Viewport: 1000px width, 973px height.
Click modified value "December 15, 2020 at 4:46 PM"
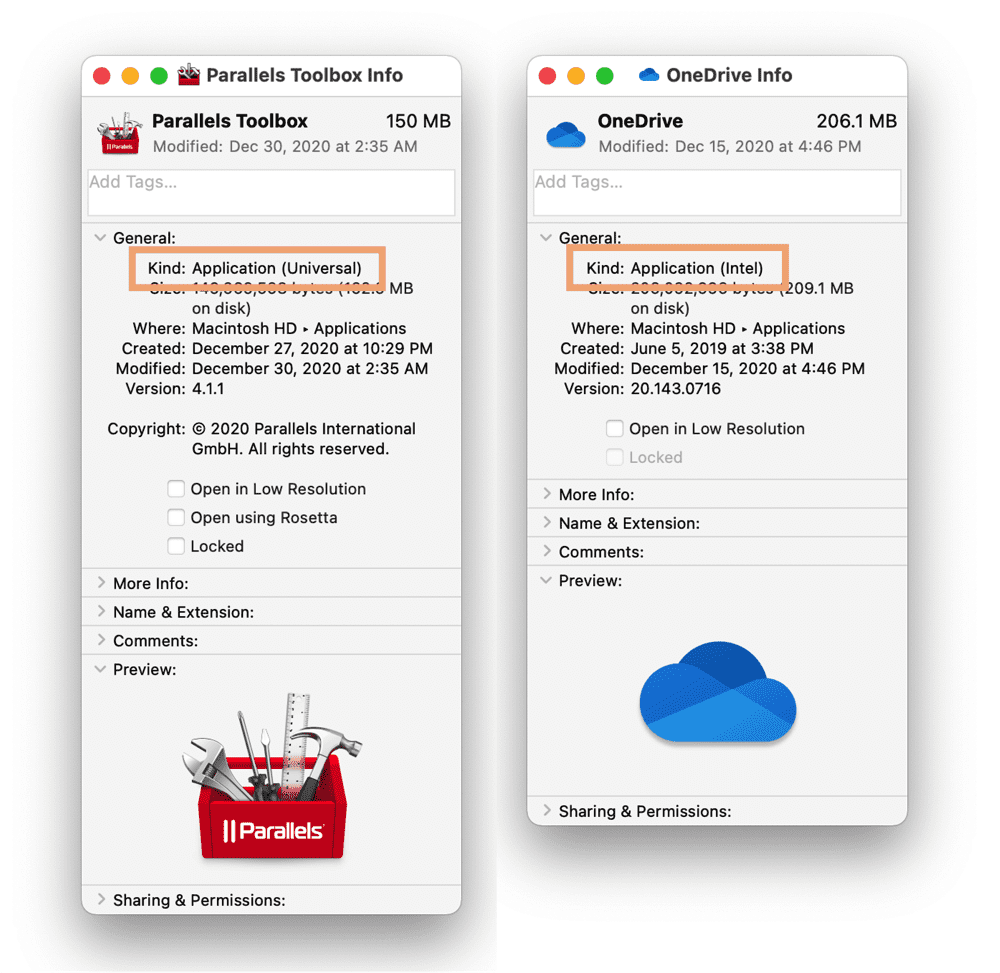(x=747, y=369)
